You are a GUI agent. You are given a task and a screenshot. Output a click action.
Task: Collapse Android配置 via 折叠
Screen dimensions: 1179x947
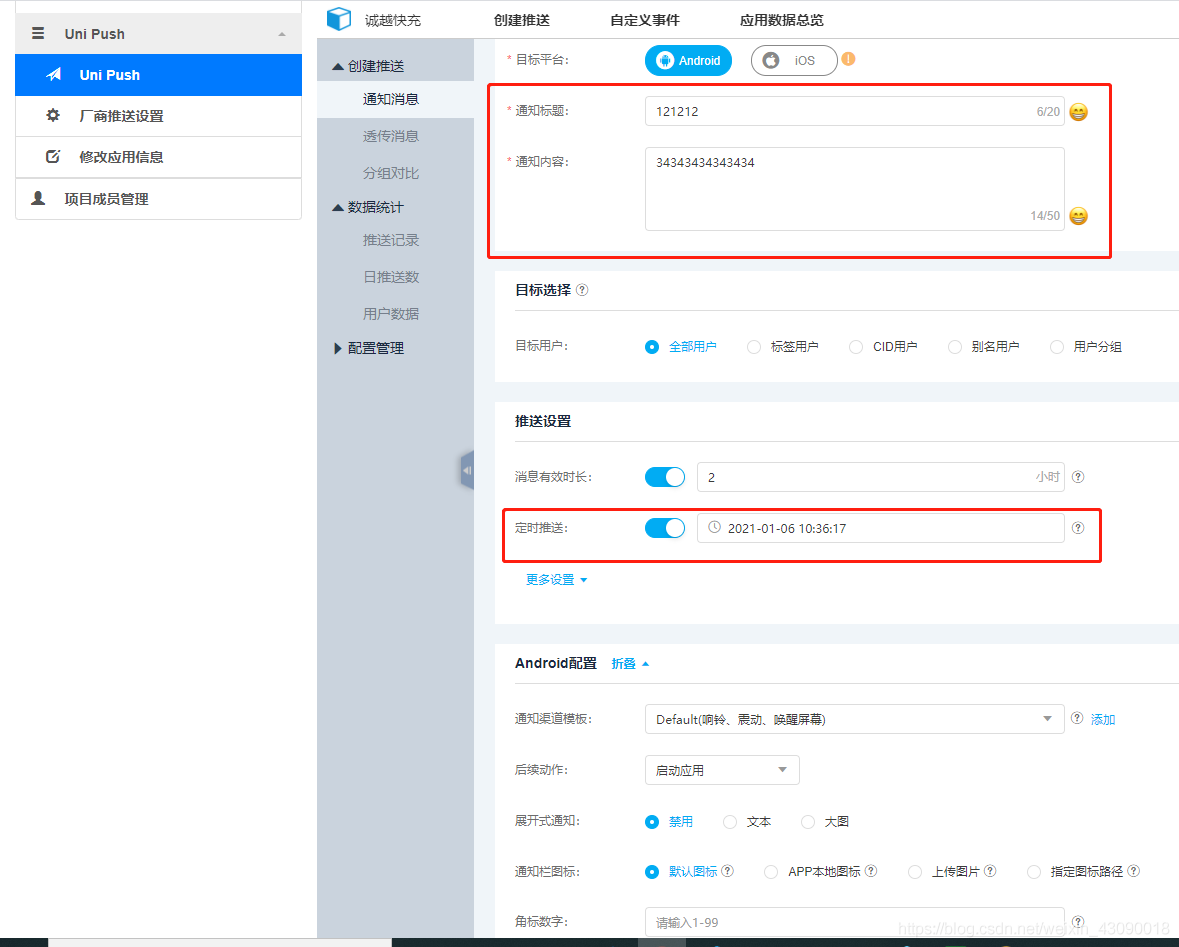[x=630, y=663]
